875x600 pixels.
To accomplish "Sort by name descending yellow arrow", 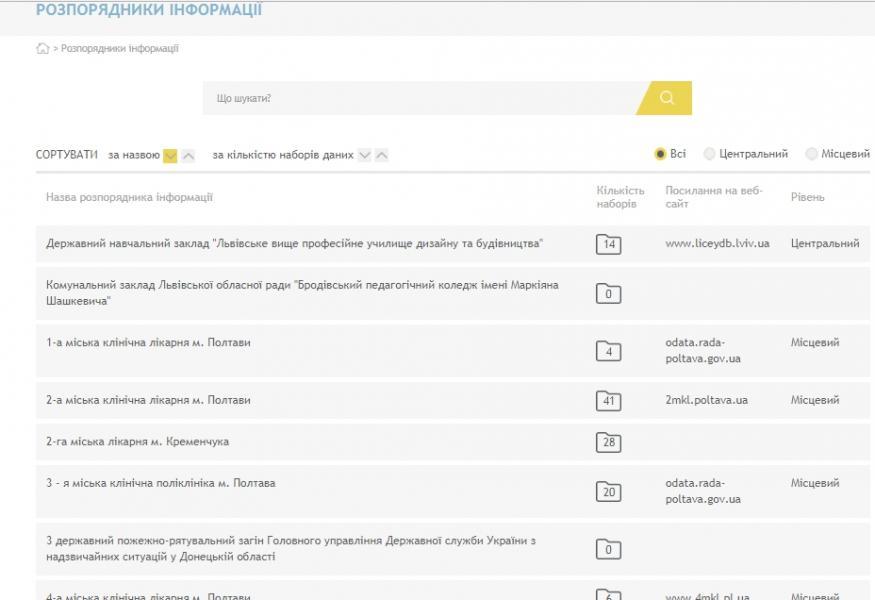I will (x=170, y=156).
